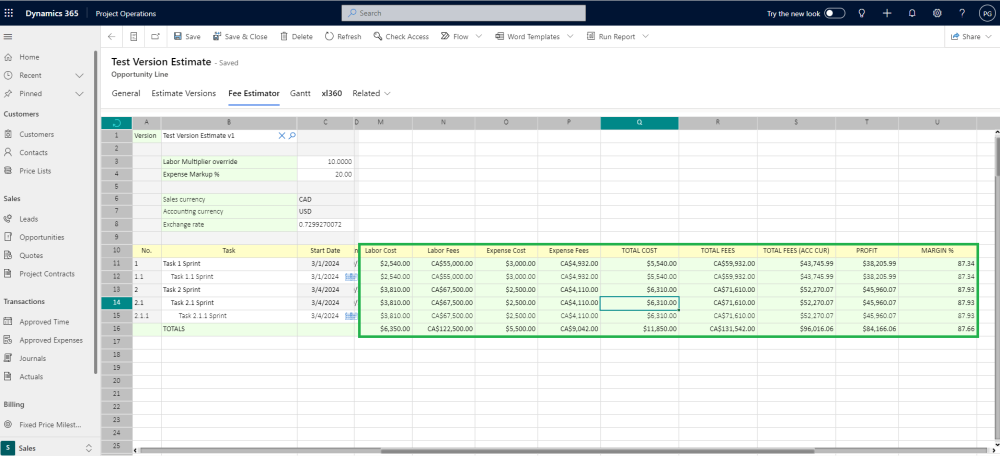Click the Refresh command
Screen dimensions: 1000x456
pyautogui.click(x=343, y=37)
